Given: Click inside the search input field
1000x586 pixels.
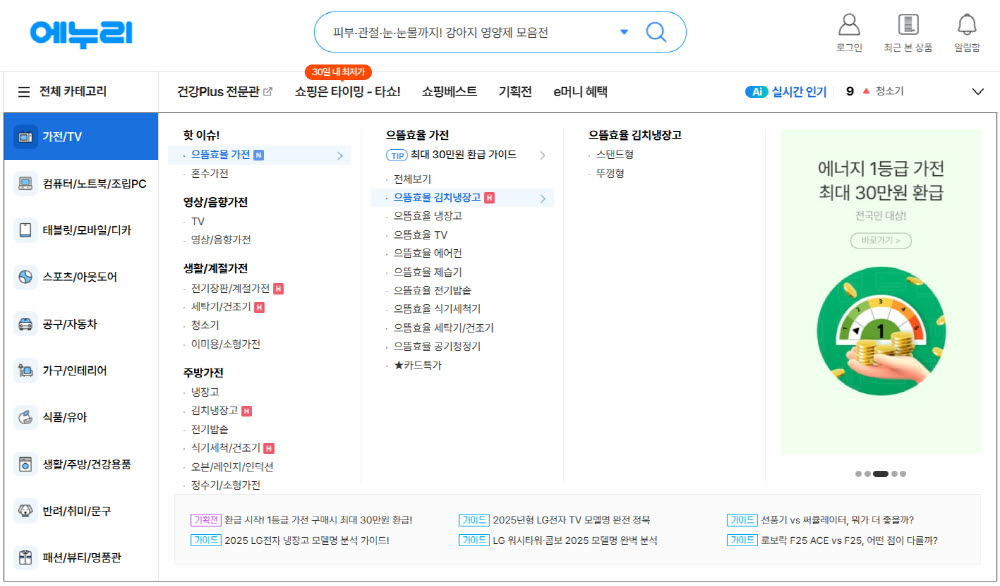Looking at the screenshot, I should coord(460,32).
